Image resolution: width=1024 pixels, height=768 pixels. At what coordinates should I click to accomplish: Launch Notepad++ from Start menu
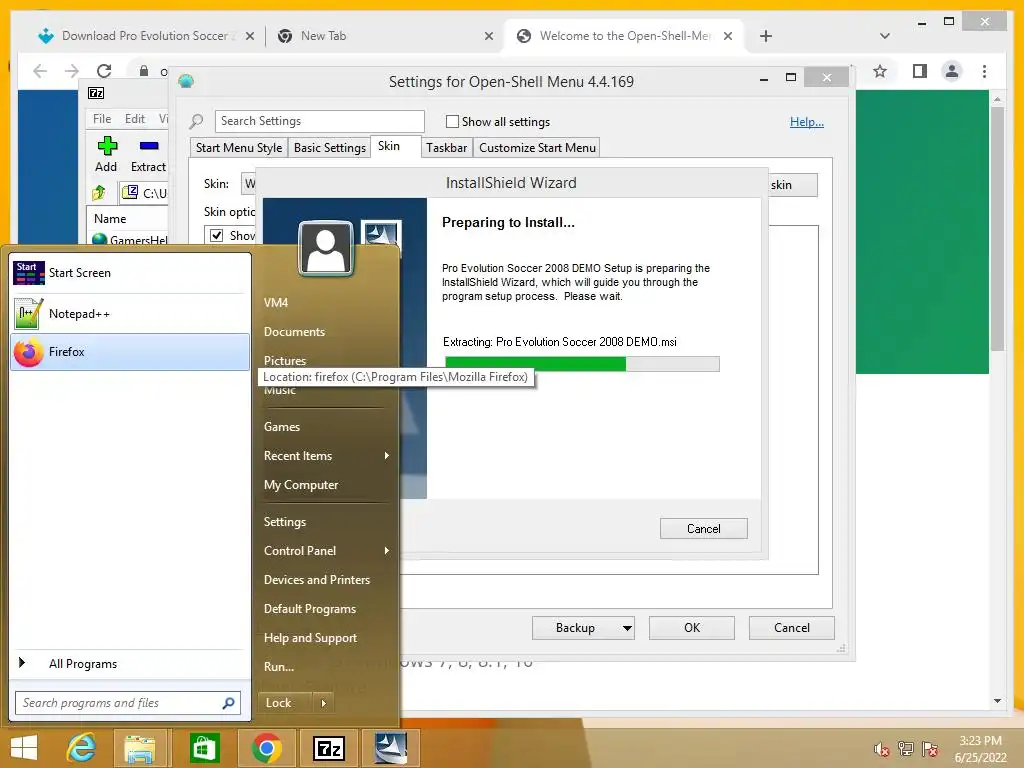[x=130, y=314]
